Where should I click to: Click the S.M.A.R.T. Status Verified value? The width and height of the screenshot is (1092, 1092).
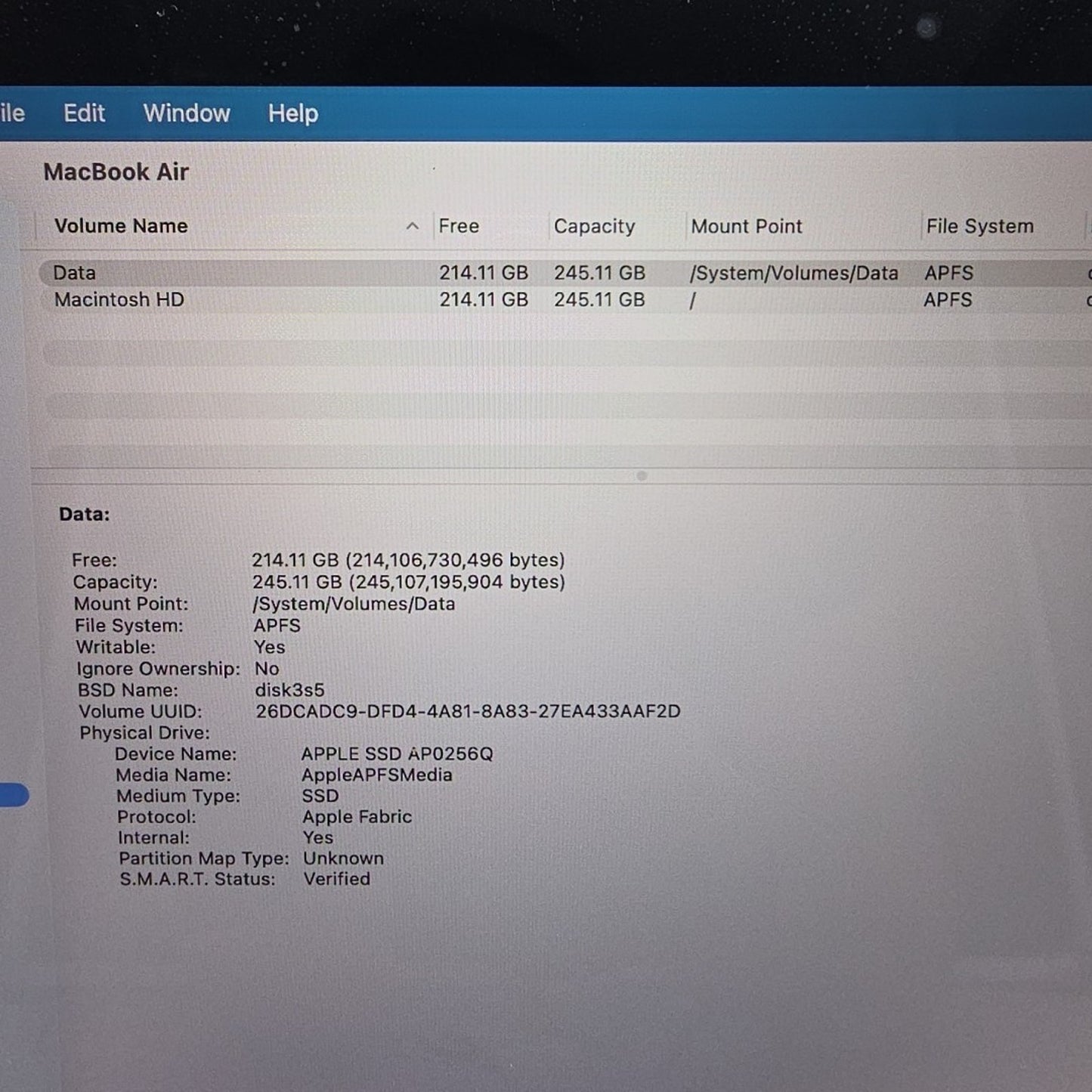pyautogui.click(x=336, y=879)
